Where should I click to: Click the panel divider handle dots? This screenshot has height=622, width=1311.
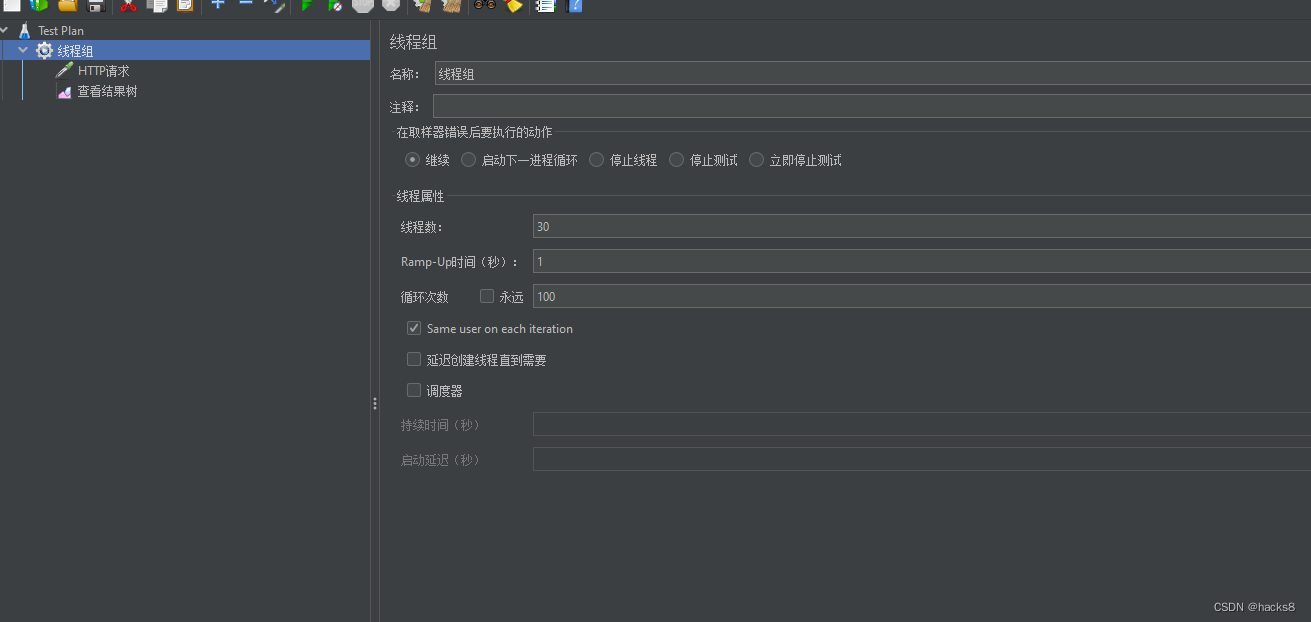(x=375, y=403)
